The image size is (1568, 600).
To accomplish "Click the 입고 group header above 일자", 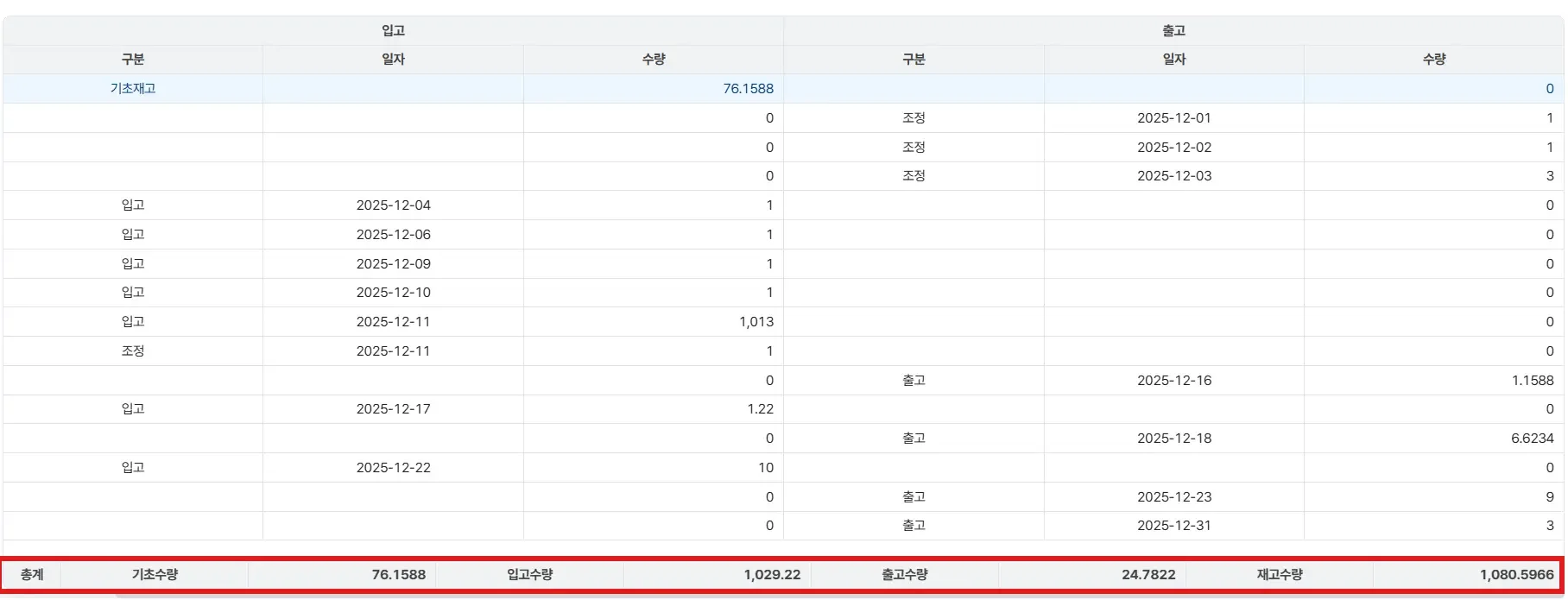I will [394, 30].
